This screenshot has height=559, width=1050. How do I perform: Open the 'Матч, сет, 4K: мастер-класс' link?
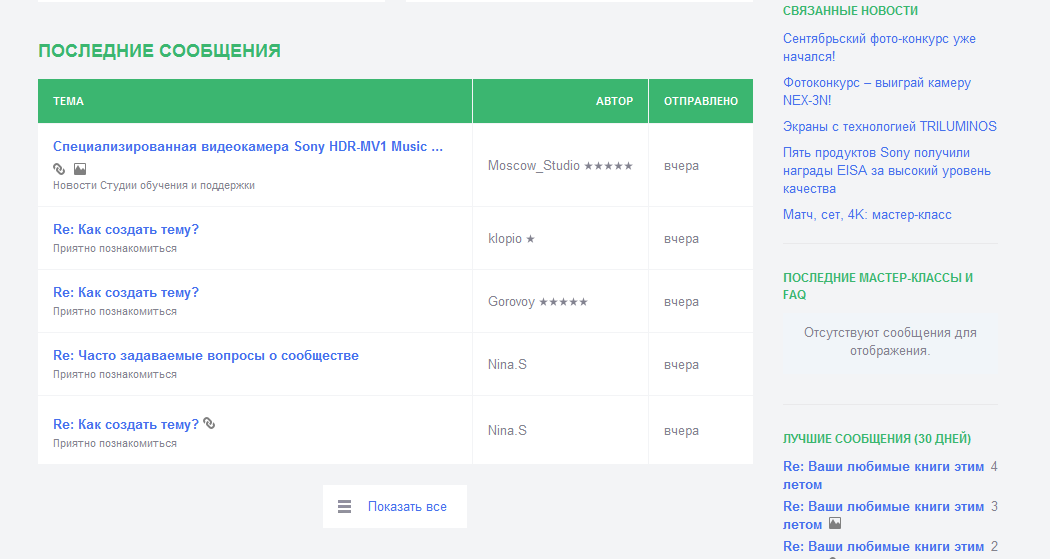867,215
